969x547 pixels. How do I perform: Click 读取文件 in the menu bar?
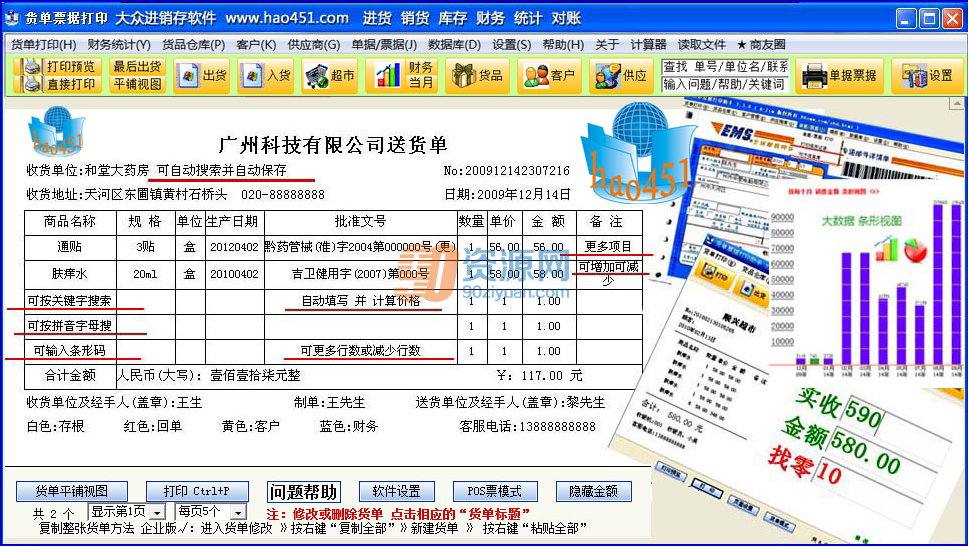coord(701,45)
